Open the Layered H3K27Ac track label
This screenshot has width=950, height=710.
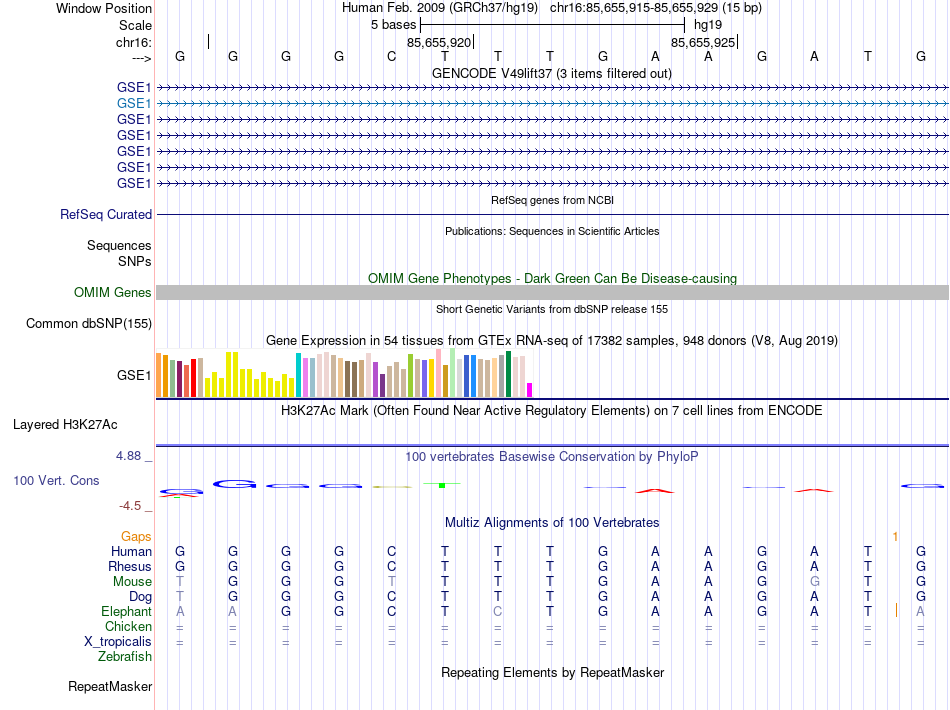65,425
